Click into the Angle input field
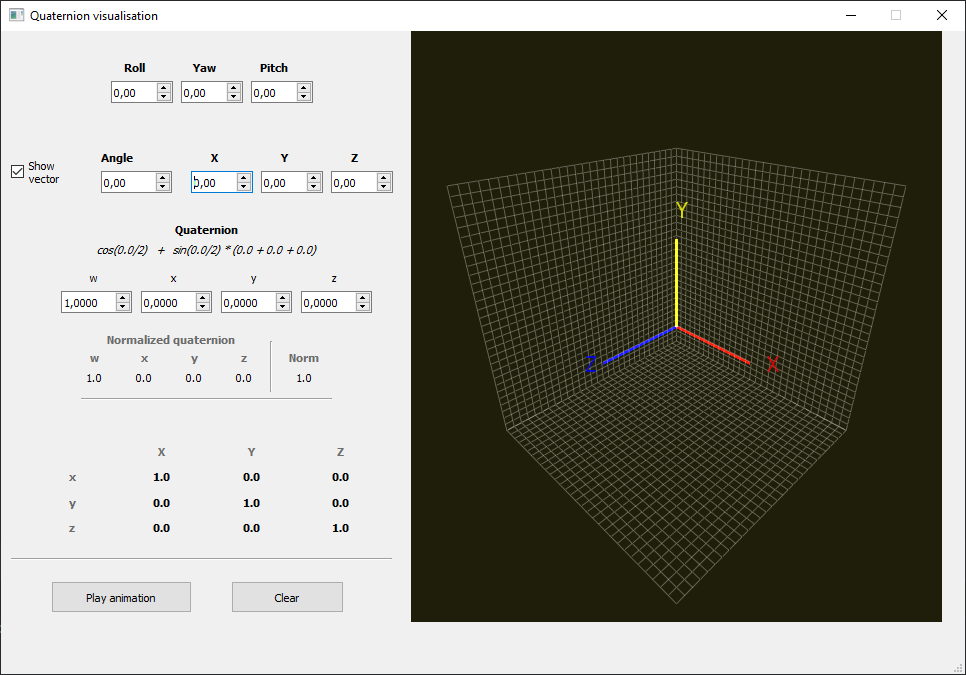Viewport: 966px width, 675px height. (x=127, y=182)
